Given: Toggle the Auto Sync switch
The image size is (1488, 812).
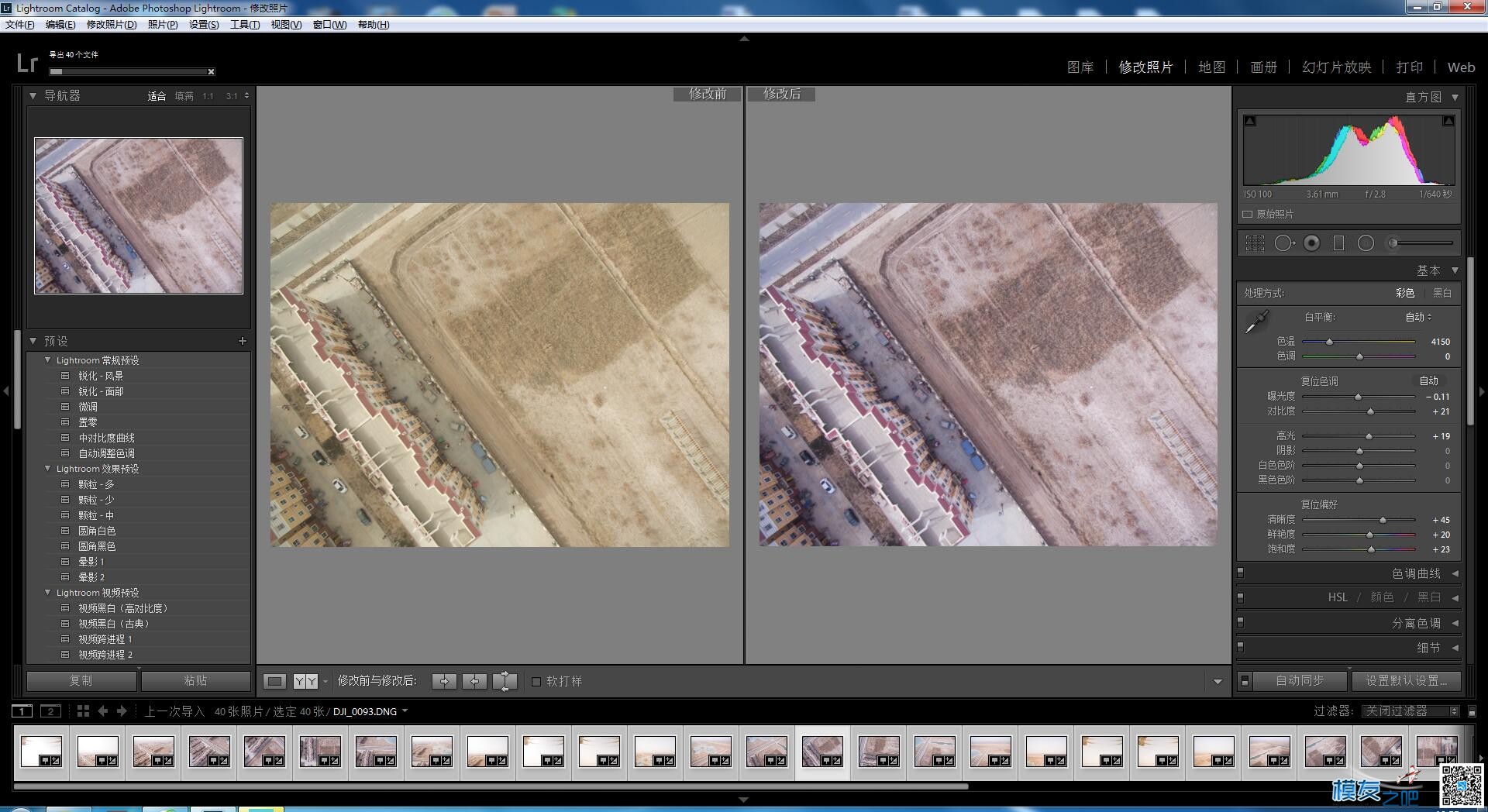Looking at the screenshot, I should (x=1245, y=681).
